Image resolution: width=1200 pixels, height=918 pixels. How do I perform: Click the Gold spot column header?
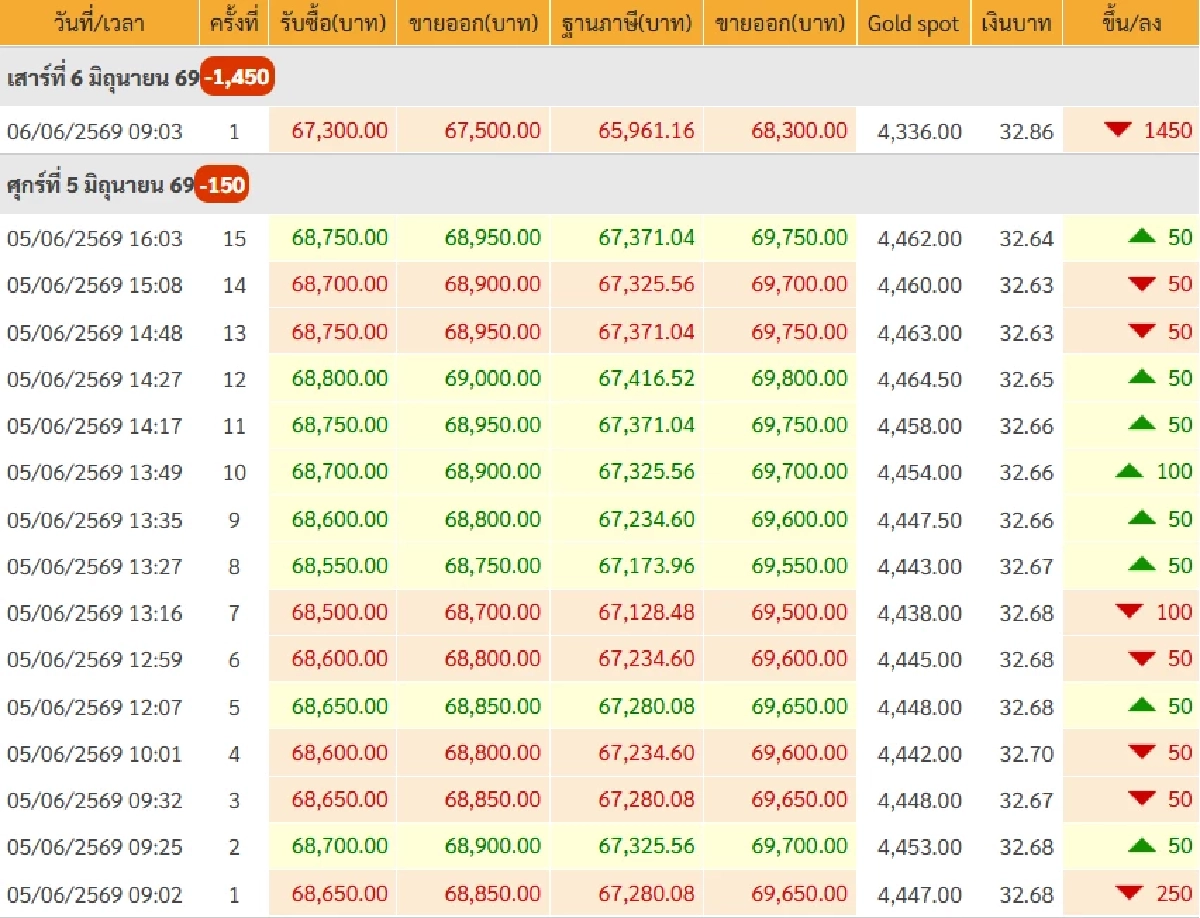click(913, 23)
